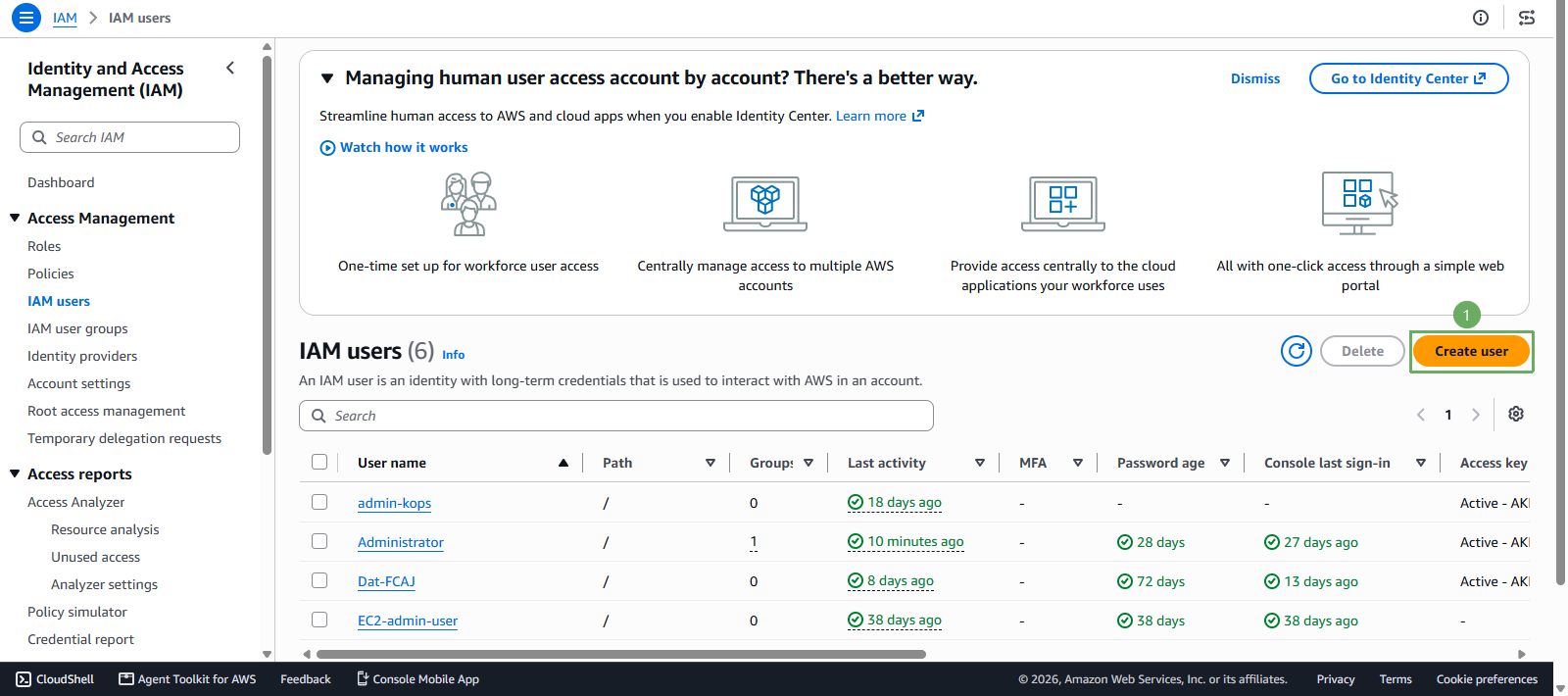This screenshot has width=1568, height=696.
Task: Select all users with header checkbox
Action: [319, 462]
